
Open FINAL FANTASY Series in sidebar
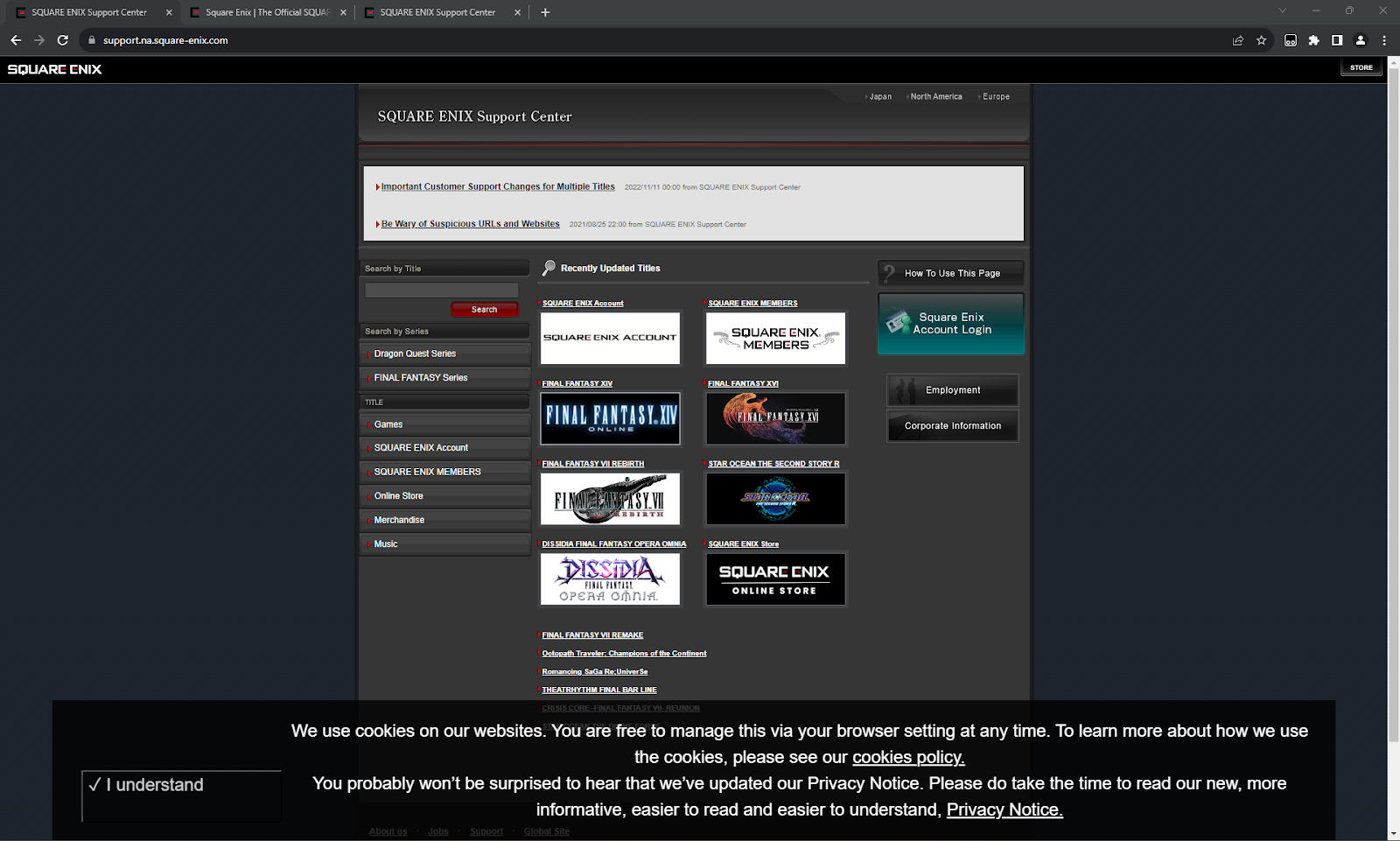pyautogui.click(x=444, y=378)
